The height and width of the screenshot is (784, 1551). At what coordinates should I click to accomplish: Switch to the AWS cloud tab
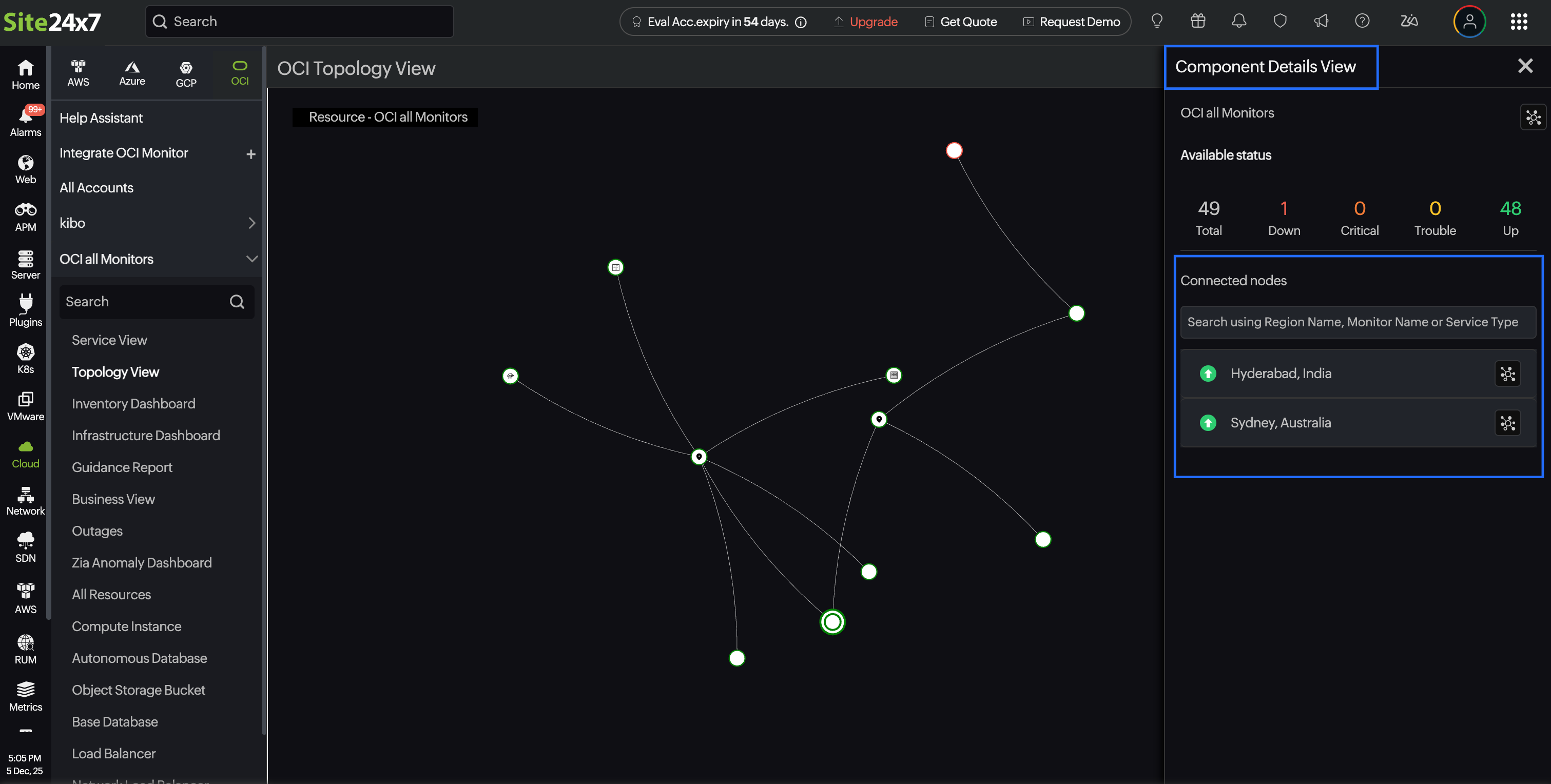click(x=79, y=73)
